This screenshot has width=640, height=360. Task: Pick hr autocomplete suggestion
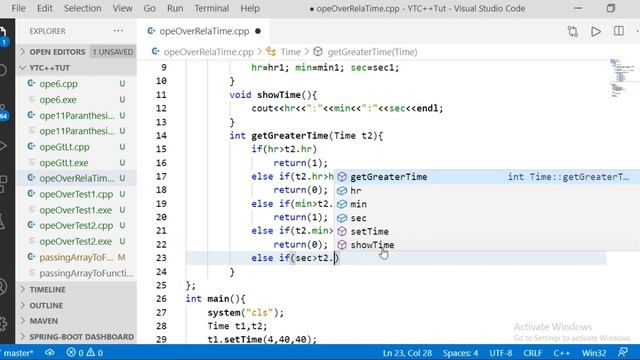[x=487, y=191]
